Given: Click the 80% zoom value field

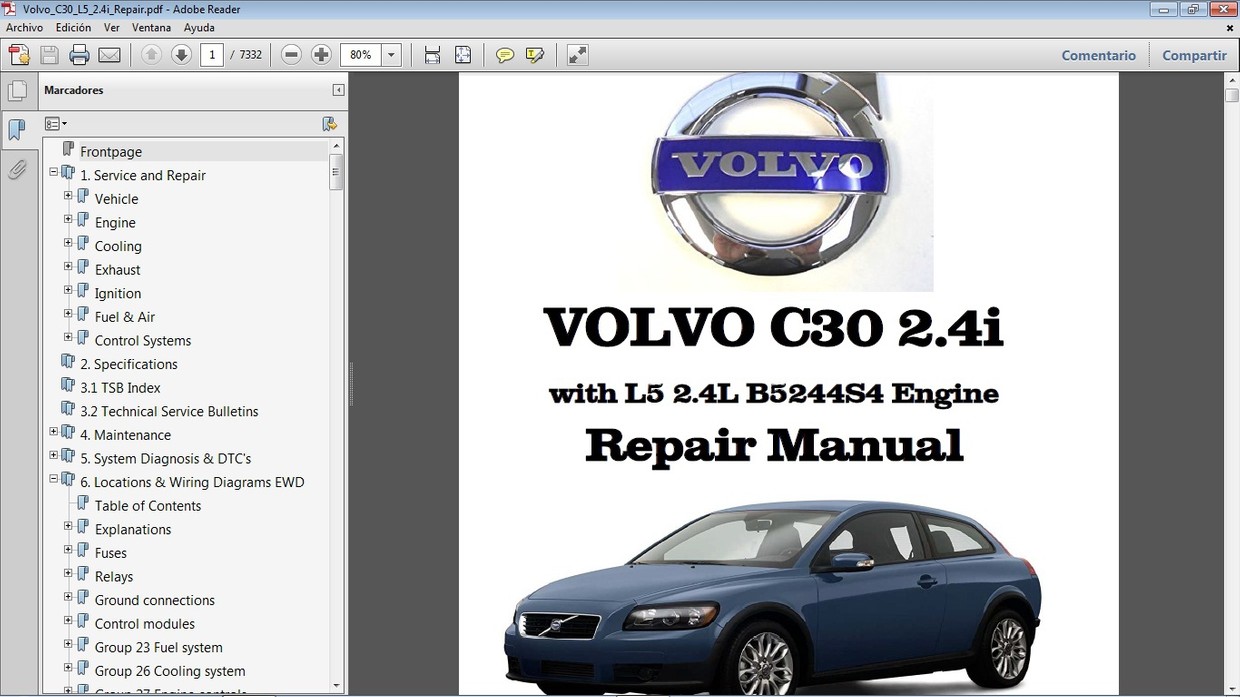Looking at the screenshot, I should click(x=361, y=55).
